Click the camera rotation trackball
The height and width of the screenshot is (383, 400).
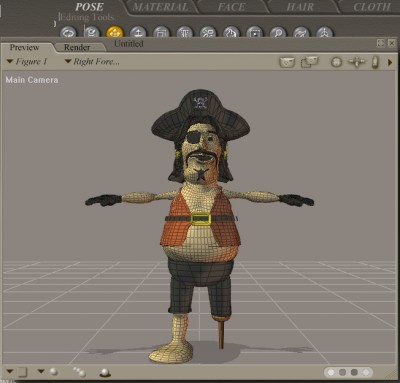tap(336, 62)
